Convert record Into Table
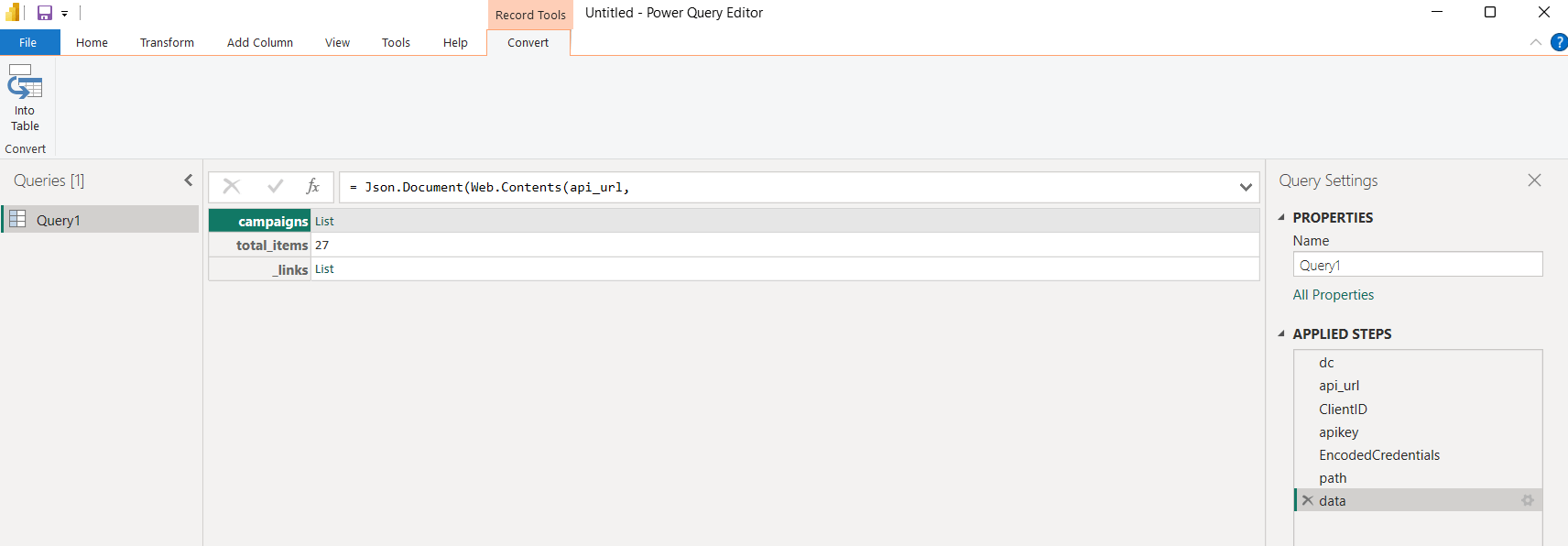Viewport: 1568px width, 546px height. pyautogui.click(x=25, y=98)
